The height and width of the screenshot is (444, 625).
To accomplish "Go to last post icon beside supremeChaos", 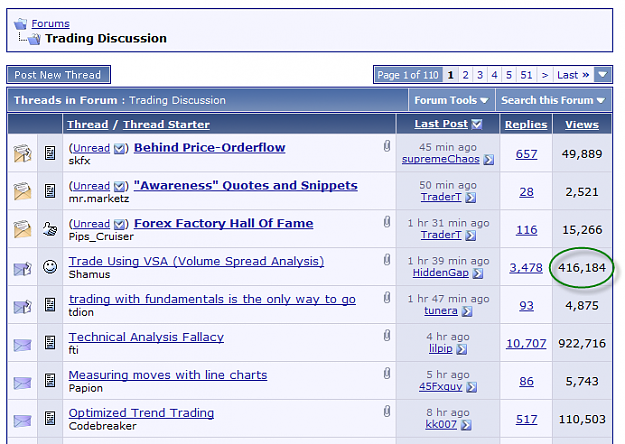I will 489,160.
